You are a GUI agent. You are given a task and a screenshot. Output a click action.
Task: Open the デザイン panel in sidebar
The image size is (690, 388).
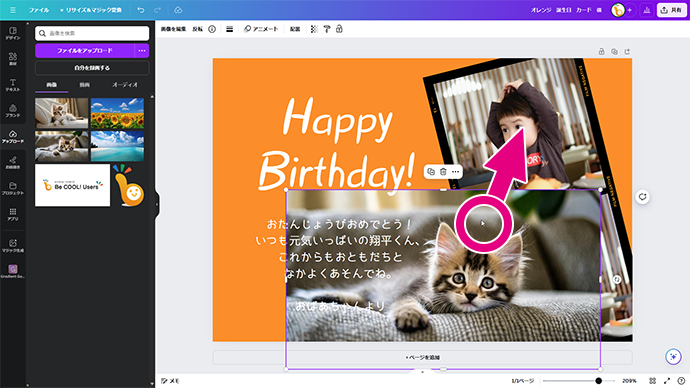(x=13, y=33)
